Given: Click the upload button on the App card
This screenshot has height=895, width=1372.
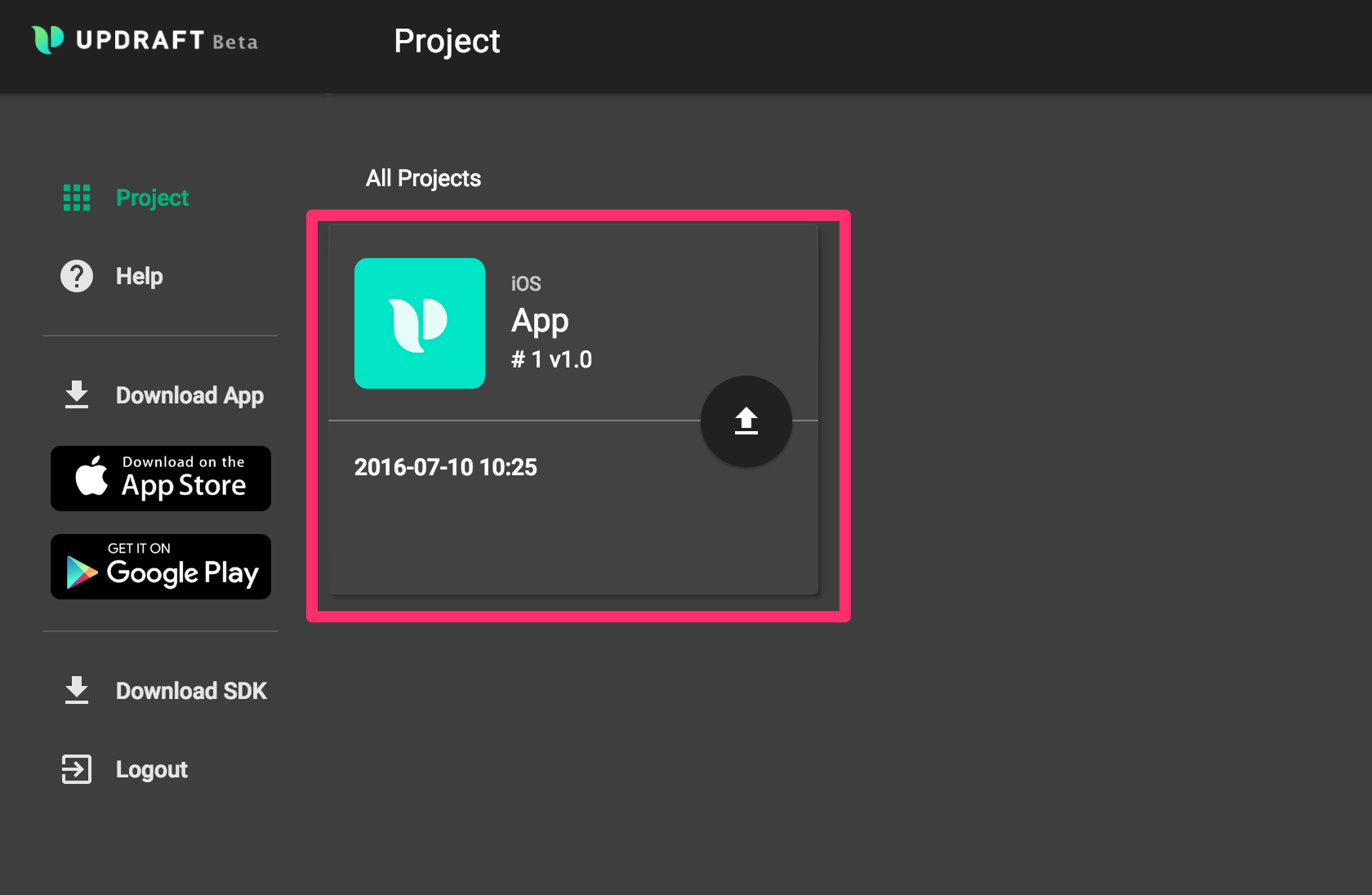Looking at the screenshot, I should click(746, 421).
